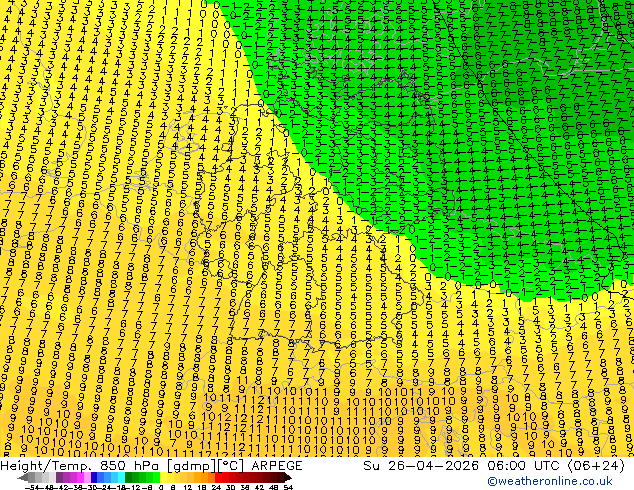Click the 06:00 UTC time label
The height and width of the screenshot is (490, 634).
pyautogui.click(x=508, y=466)
